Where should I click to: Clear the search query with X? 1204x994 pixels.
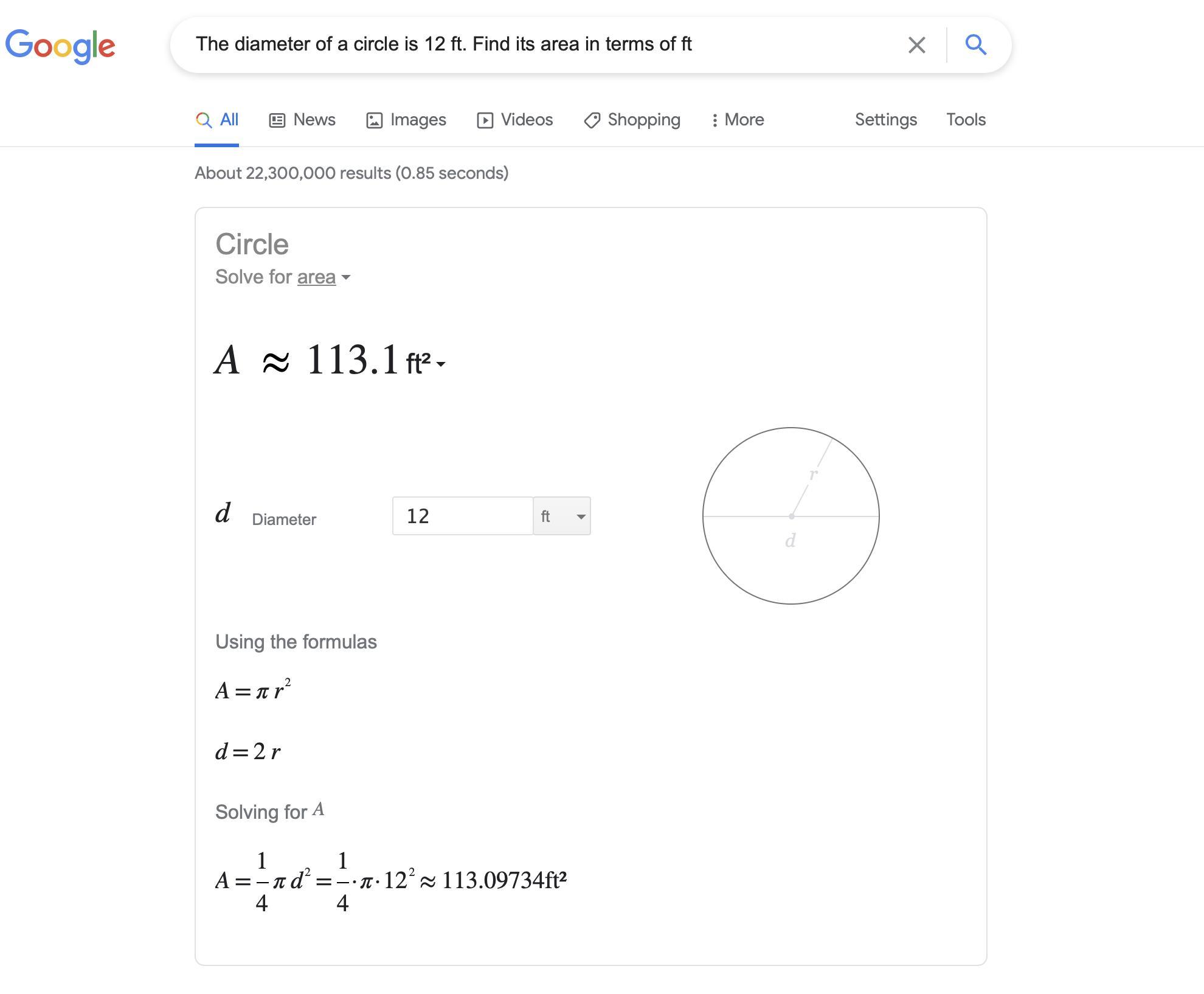click(x=916, y=45)
